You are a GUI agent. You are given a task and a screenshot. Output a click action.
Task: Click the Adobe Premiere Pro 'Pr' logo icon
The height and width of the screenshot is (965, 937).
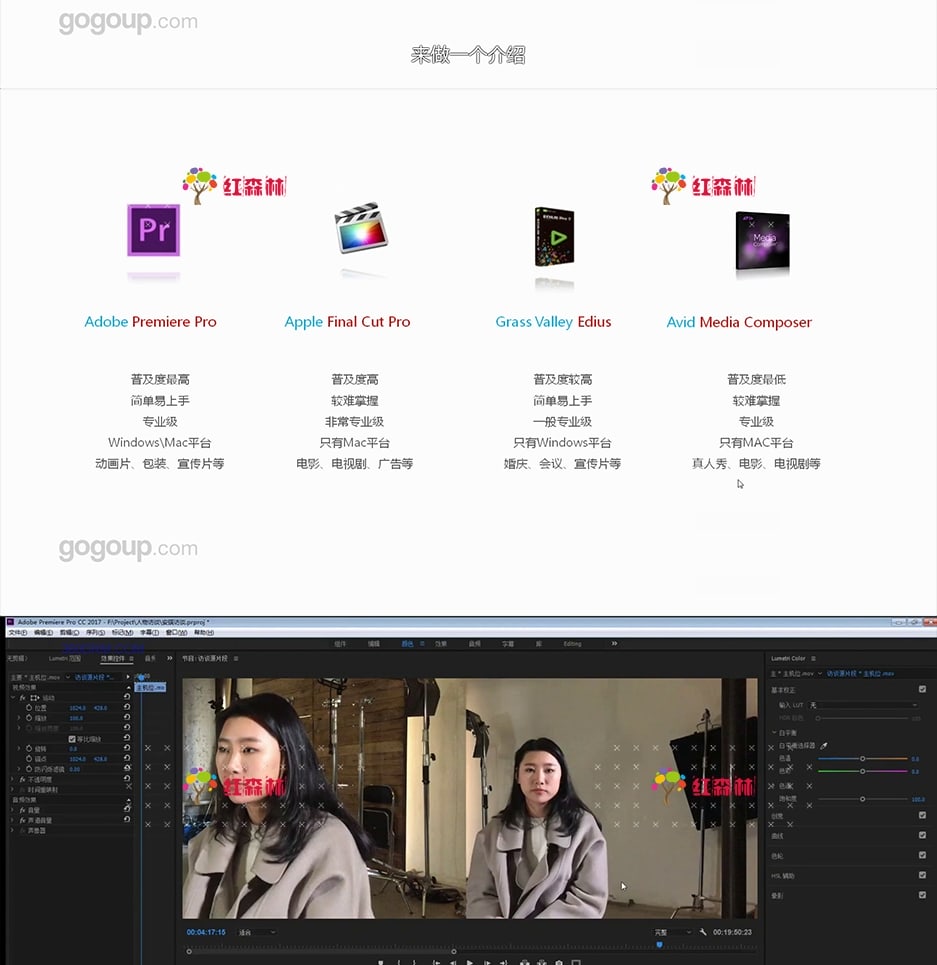[153, 230]
